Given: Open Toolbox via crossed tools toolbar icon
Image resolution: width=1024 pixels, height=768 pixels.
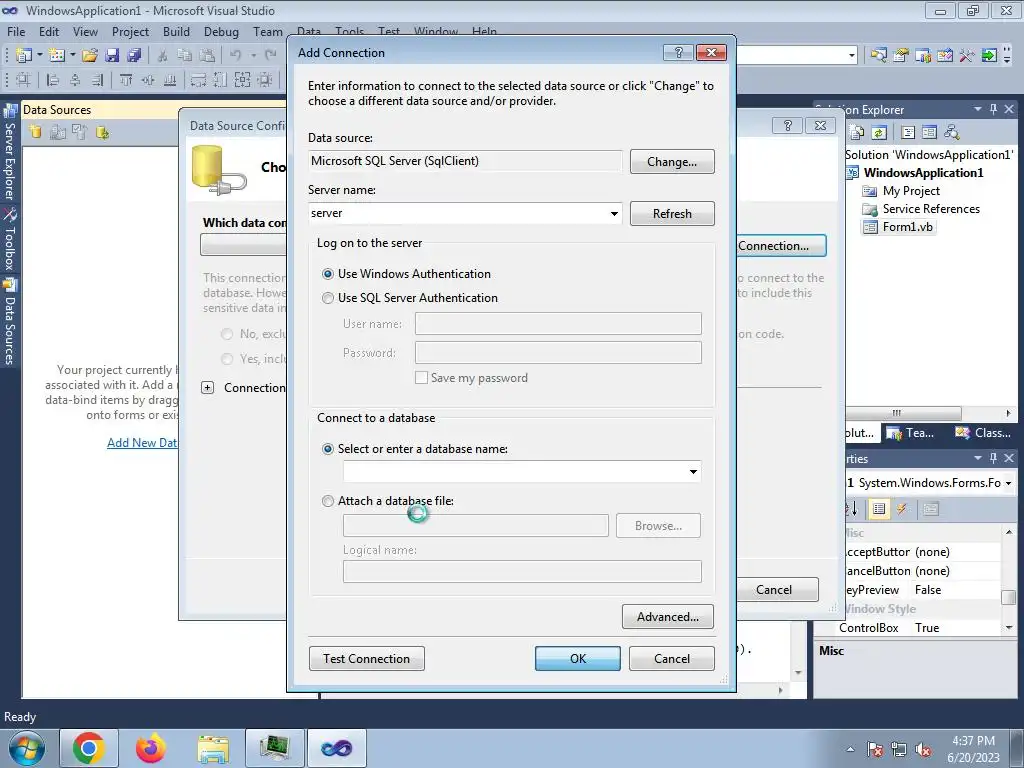Looking at the screenshot, I should (x=967, y=56).
